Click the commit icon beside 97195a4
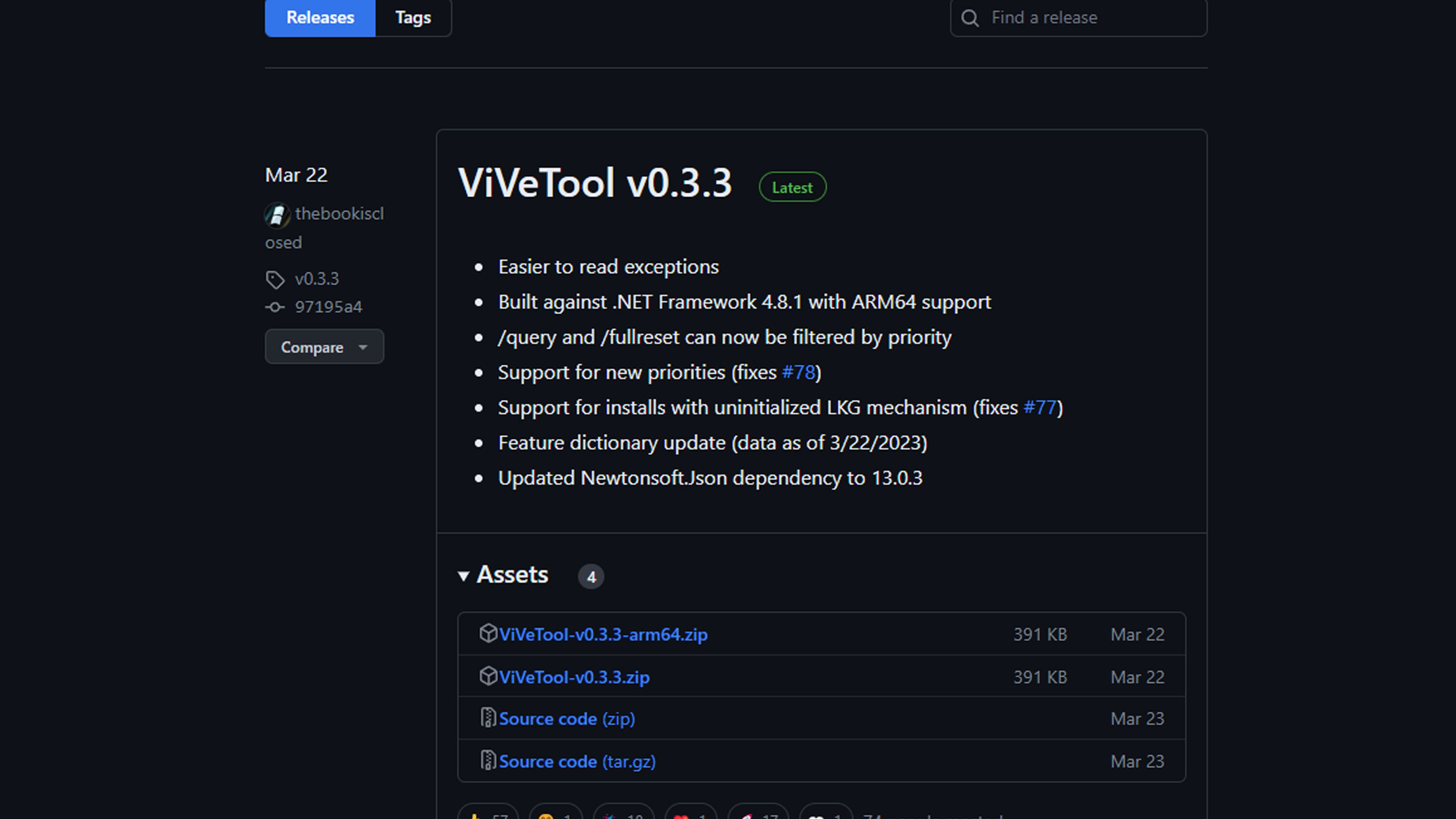Image resolution: width=1456 pixels, height=819 pixels. 275,307
